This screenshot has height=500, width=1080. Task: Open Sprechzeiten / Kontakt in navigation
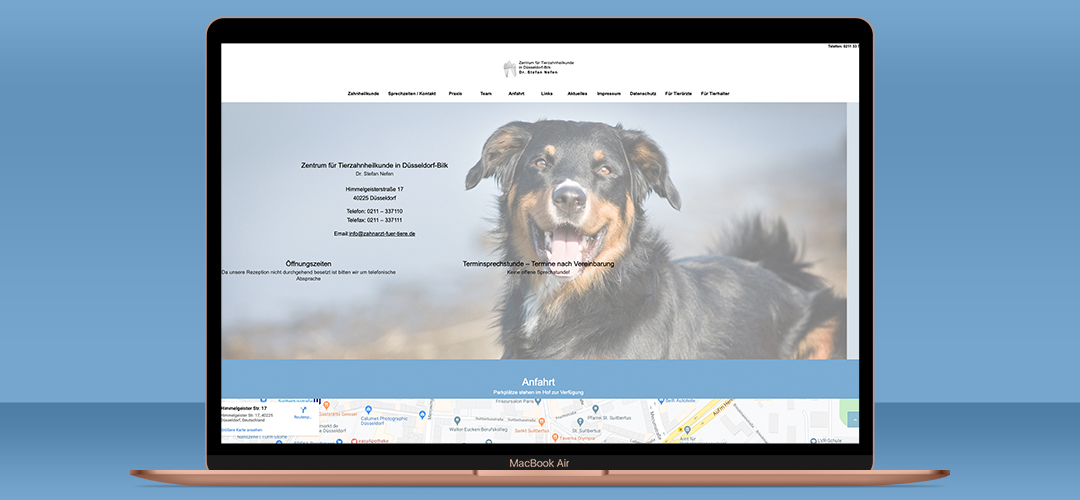412,93
